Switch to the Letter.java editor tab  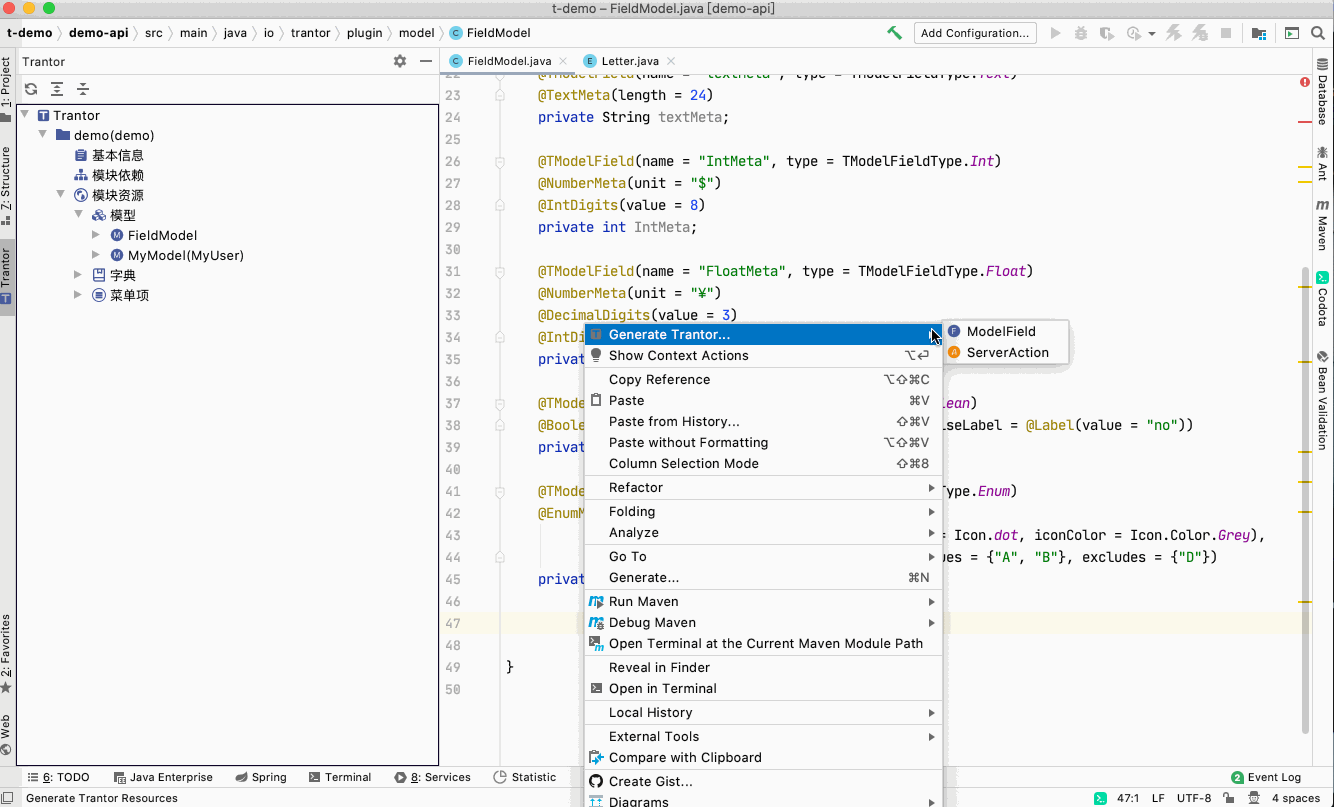click(x=630, y=61)
